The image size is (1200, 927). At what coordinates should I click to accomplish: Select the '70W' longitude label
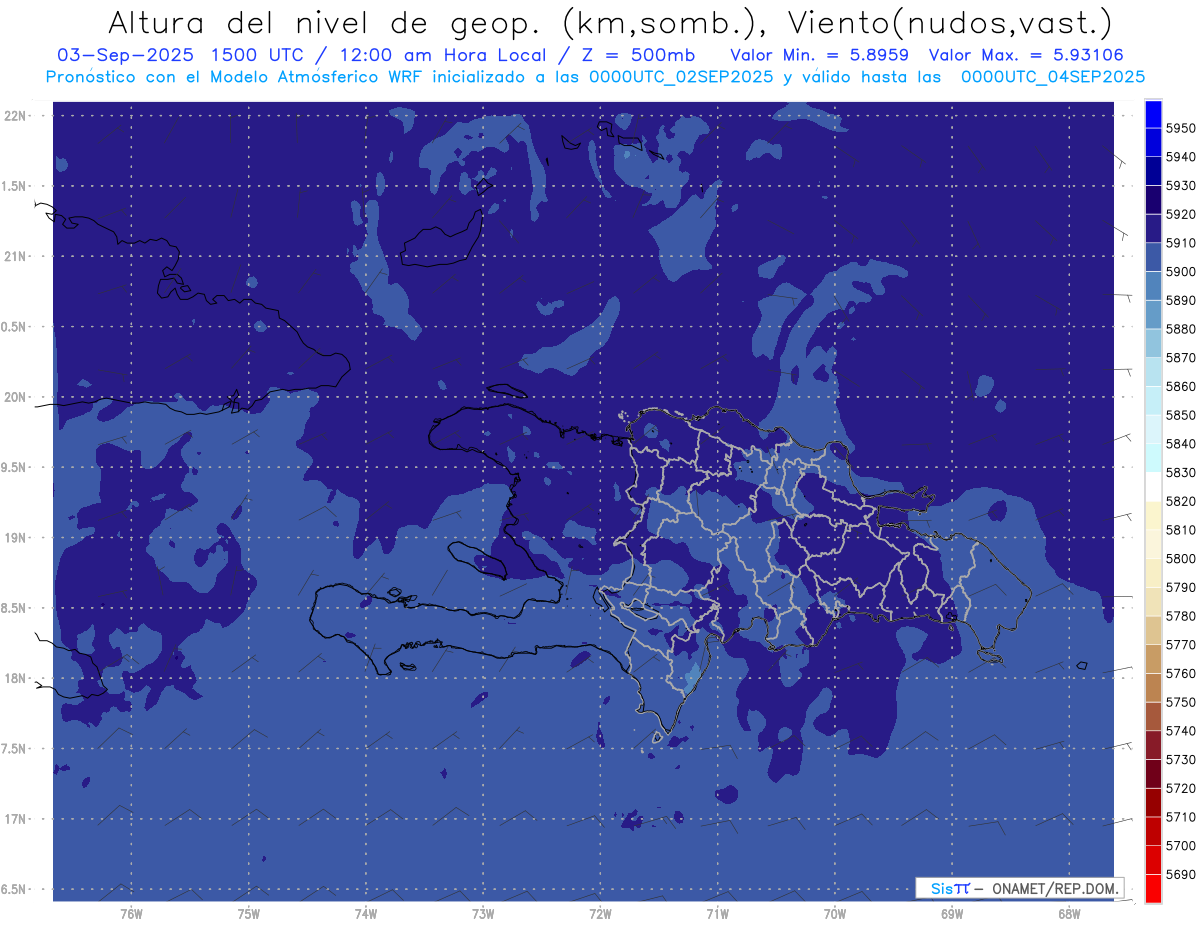tap(835, 914)
